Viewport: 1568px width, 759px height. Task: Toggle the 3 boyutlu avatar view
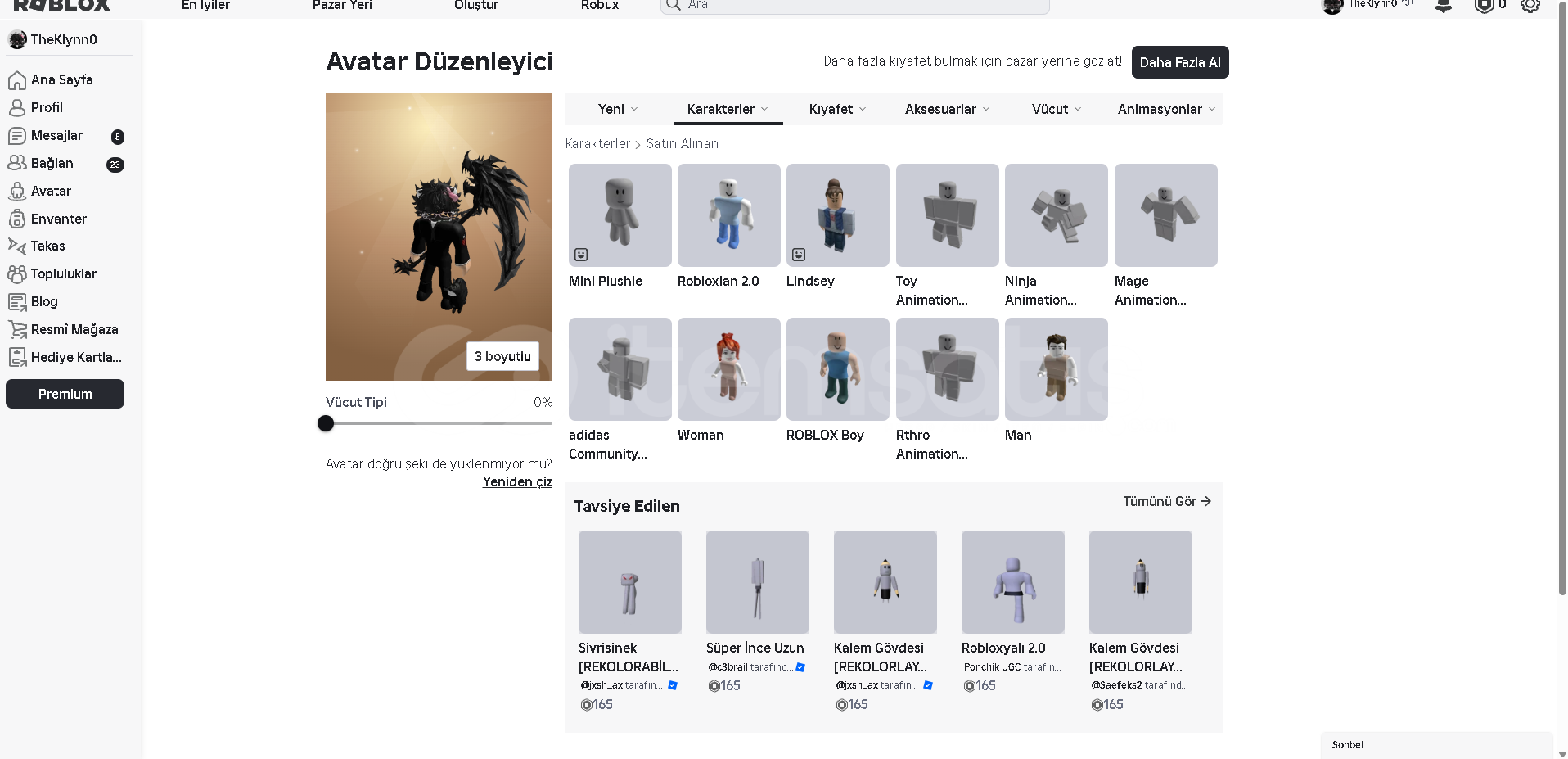pos(502,356)
